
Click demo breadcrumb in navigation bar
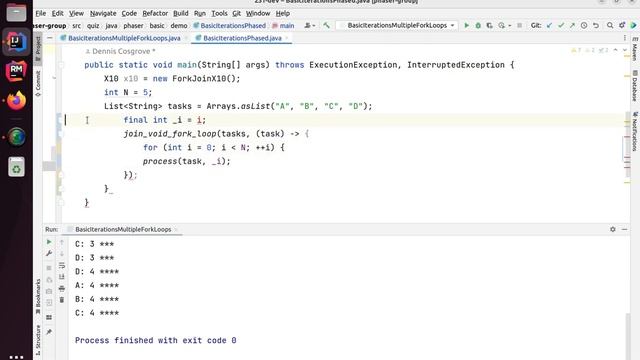(x=179, y=25)
